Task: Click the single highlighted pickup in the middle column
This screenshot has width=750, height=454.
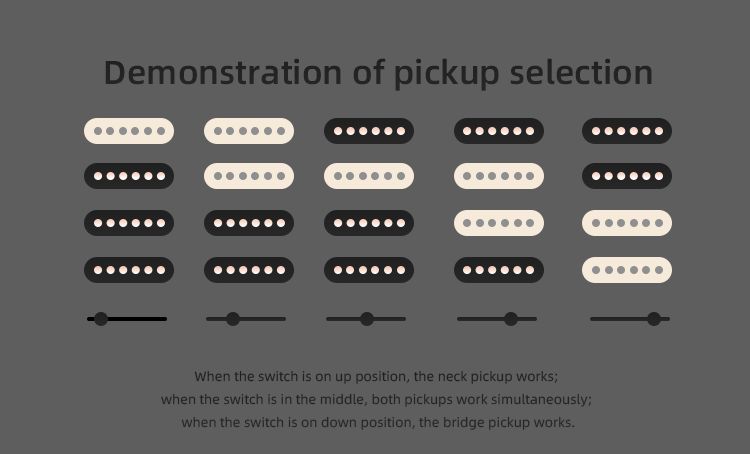Action: tap(369, 176)
